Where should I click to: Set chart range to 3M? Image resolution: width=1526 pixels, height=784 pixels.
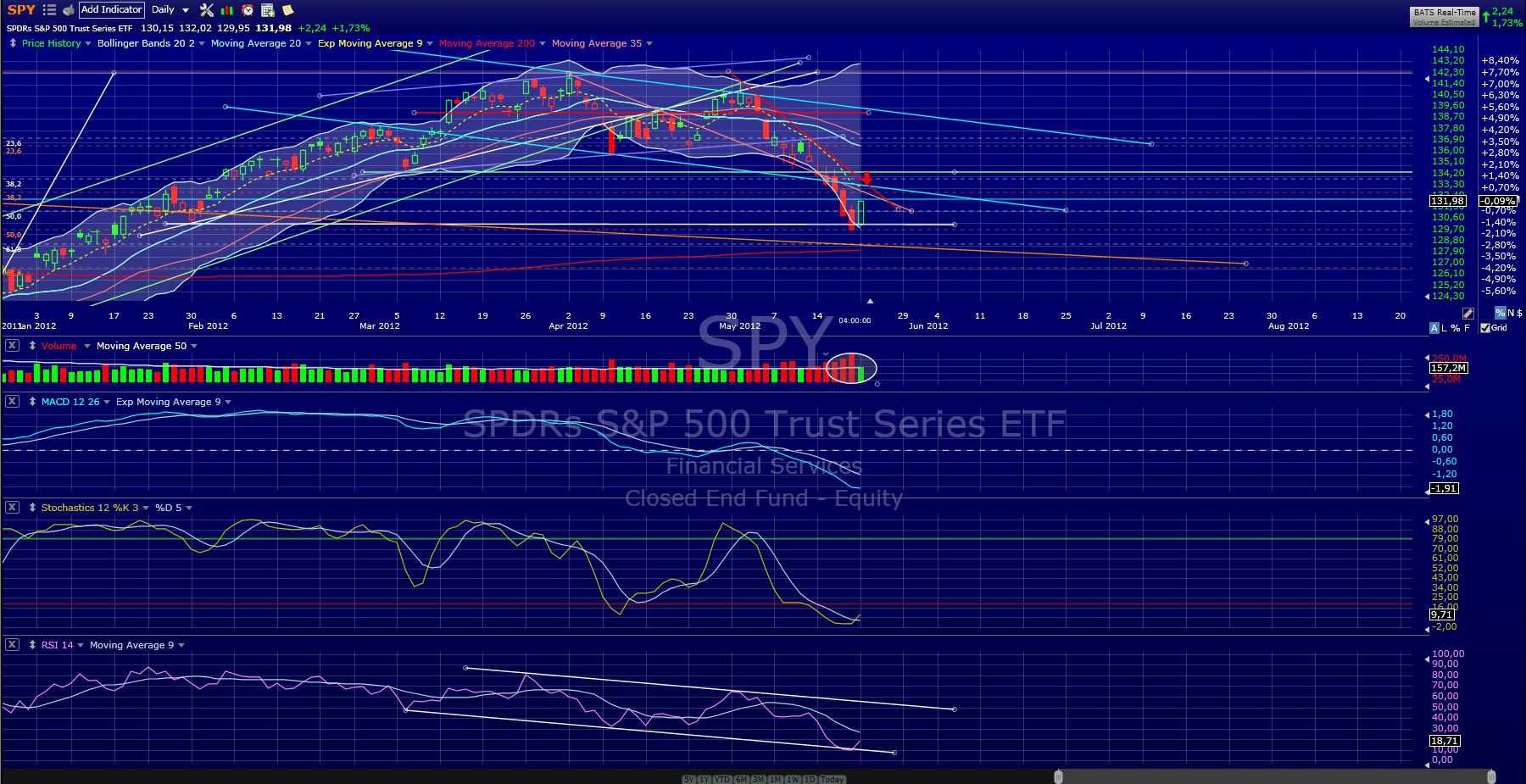pyautogui.click(x=759, y=780)
